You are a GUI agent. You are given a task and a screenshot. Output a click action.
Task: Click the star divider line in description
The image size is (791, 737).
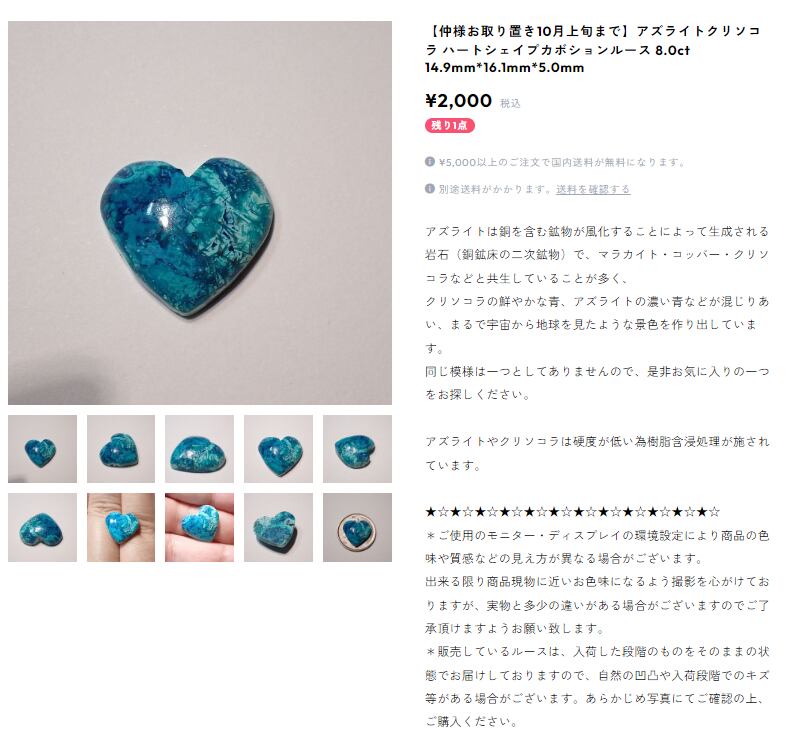click(573, 512)
